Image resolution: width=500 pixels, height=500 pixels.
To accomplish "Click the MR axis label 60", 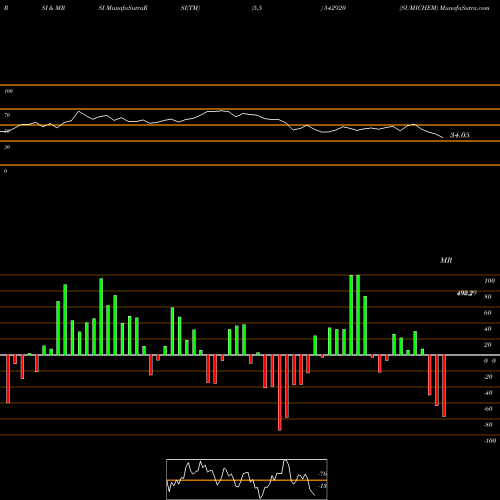I will pos(488,313).
